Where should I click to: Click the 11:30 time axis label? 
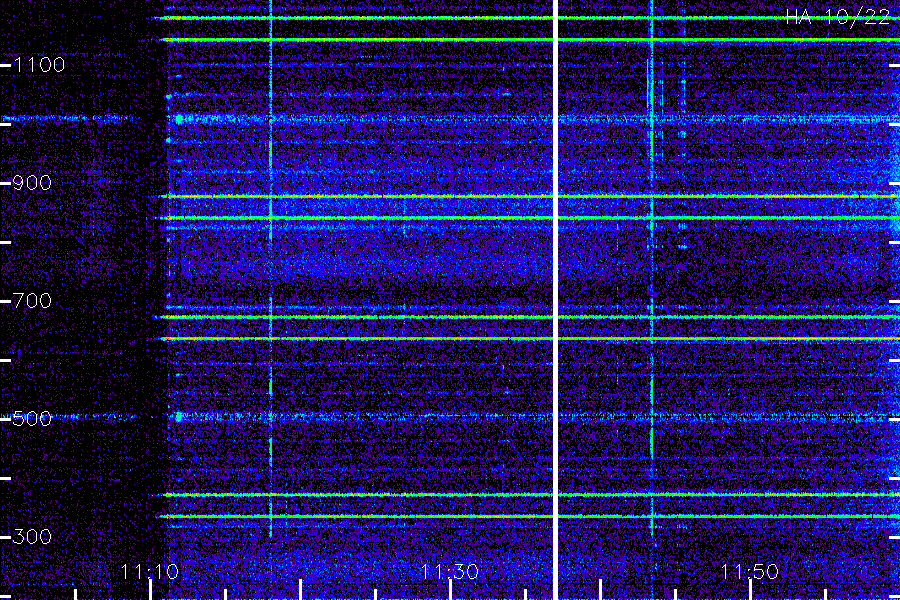(449, 572)
